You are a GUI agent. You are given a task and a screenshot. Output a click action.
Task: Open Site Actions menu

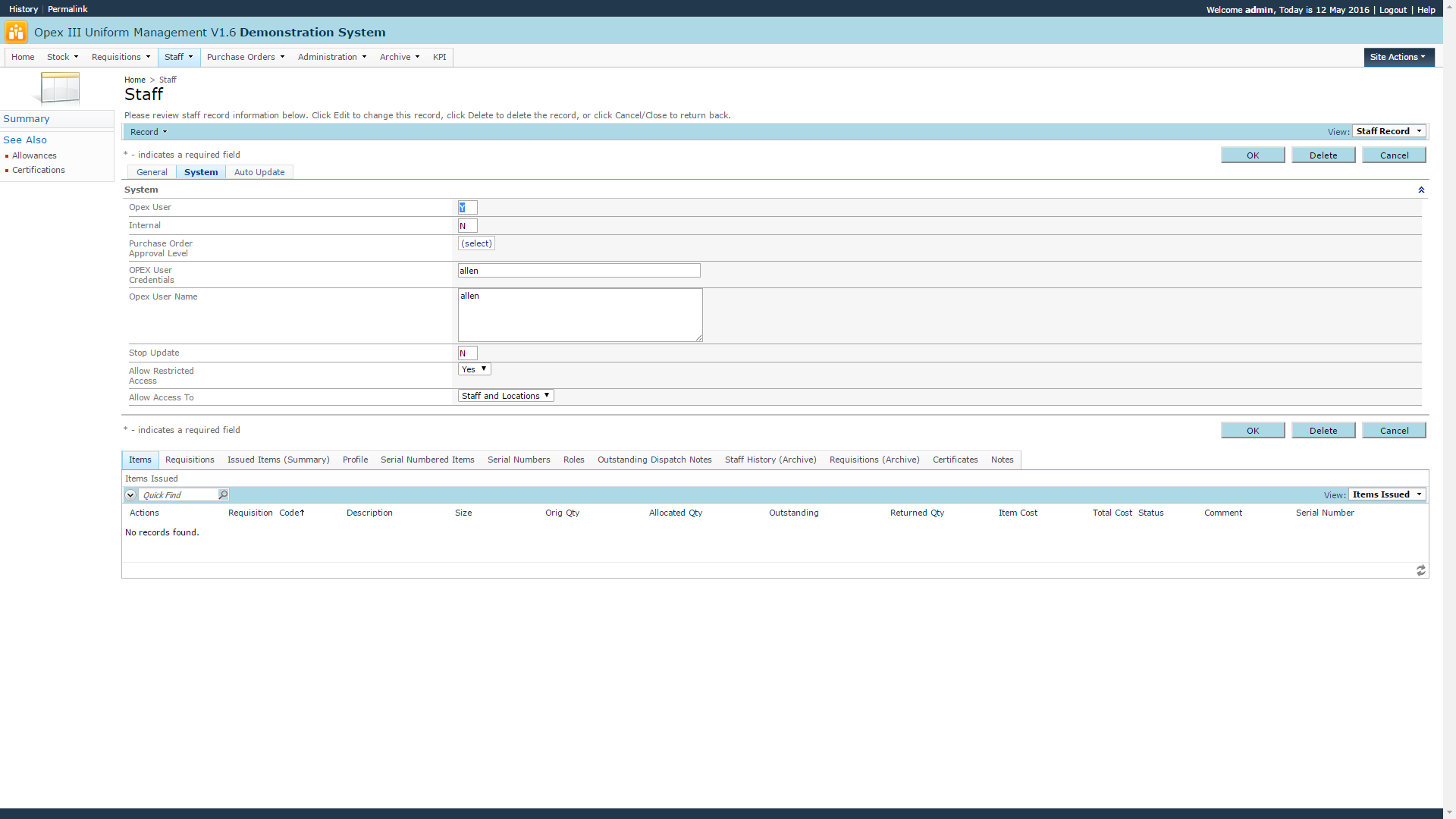[1398, 57]
